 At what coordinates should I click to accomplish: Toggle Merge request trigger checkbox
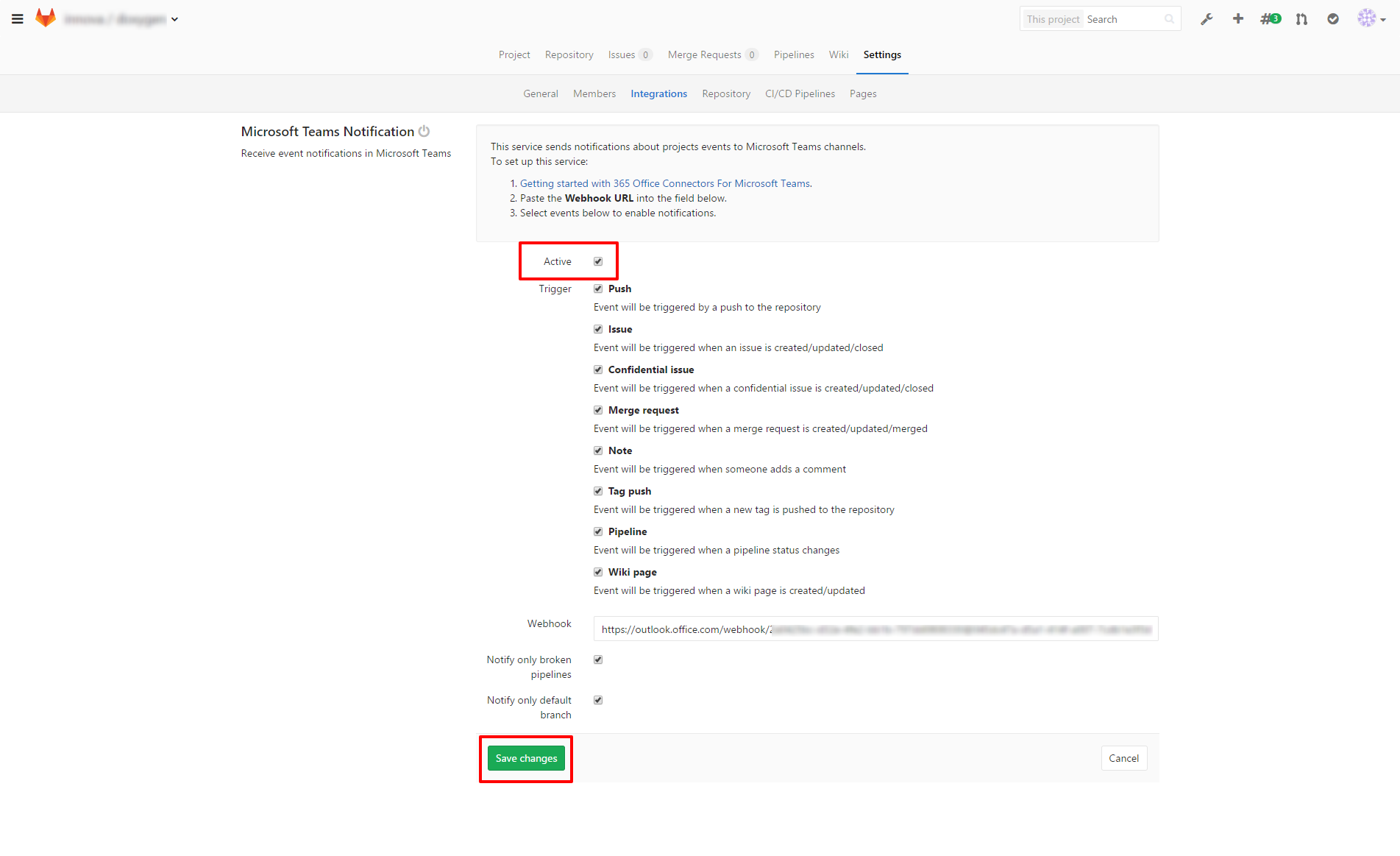pyautogui.click(x=598, y=410)
